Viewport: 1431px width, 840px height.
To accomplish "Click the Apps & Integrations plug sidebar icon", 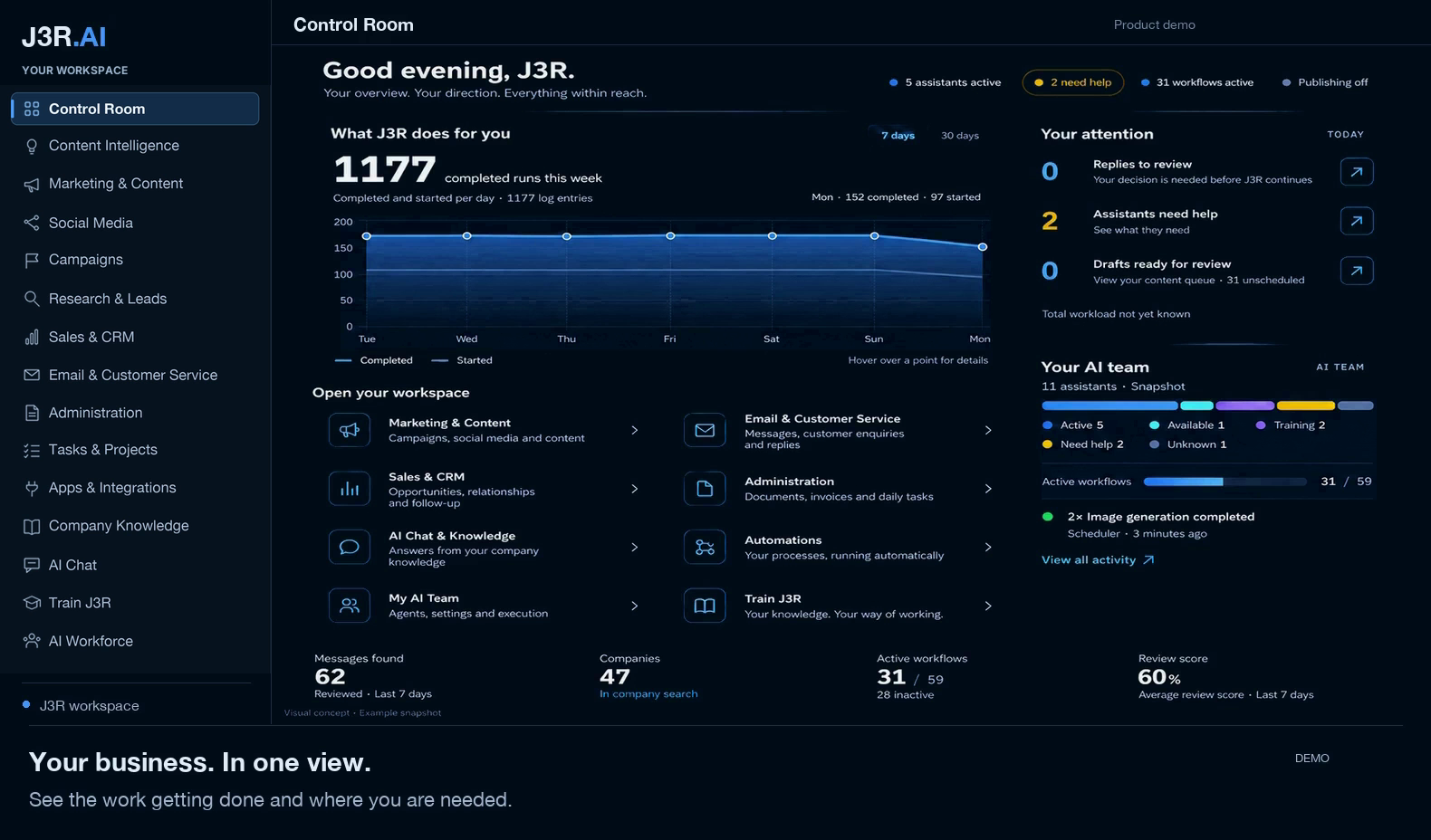I will (32, 488).
